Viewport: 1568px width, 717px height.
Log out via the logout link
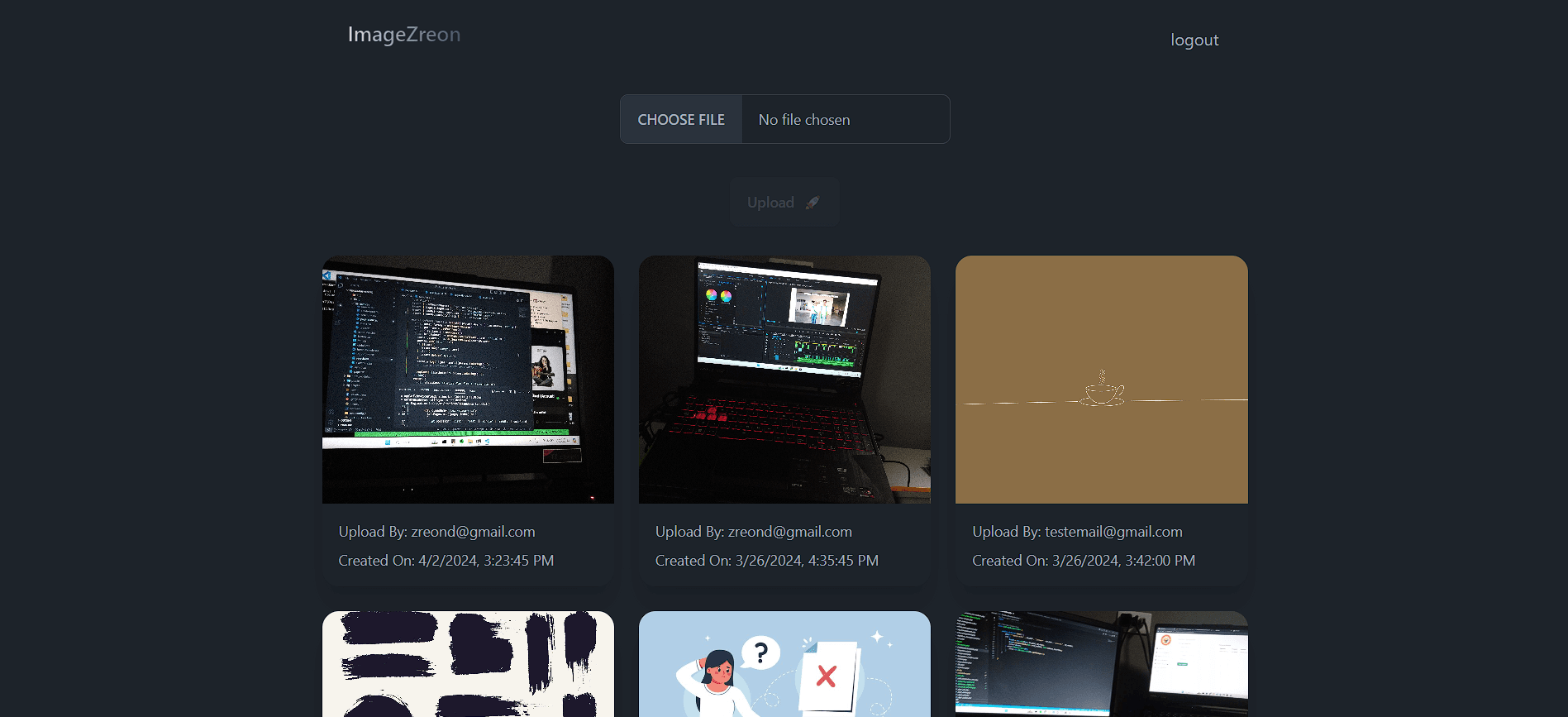pyautogui.click(x=1194, y=40)
